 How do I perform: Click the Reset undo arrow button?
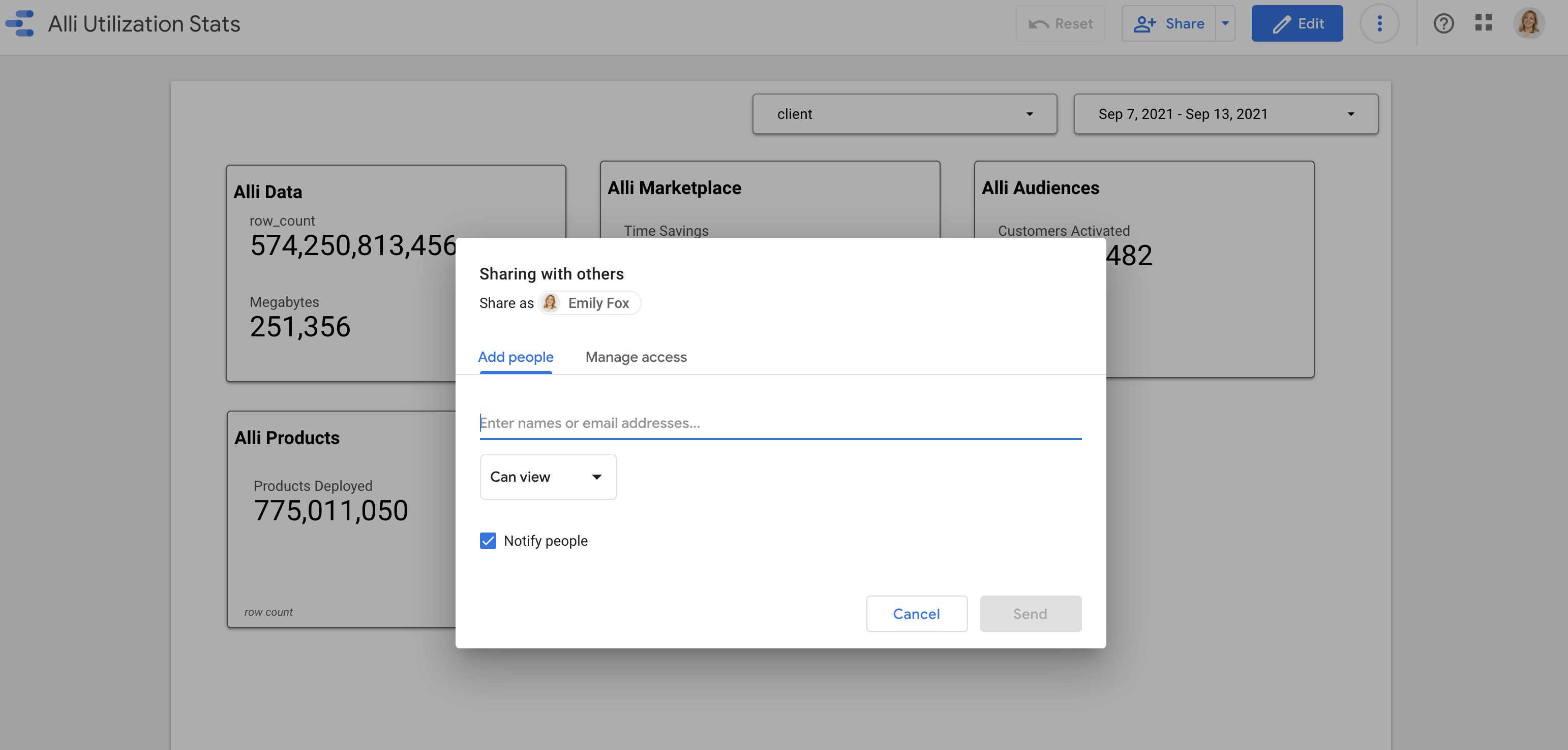point(1061,24)
